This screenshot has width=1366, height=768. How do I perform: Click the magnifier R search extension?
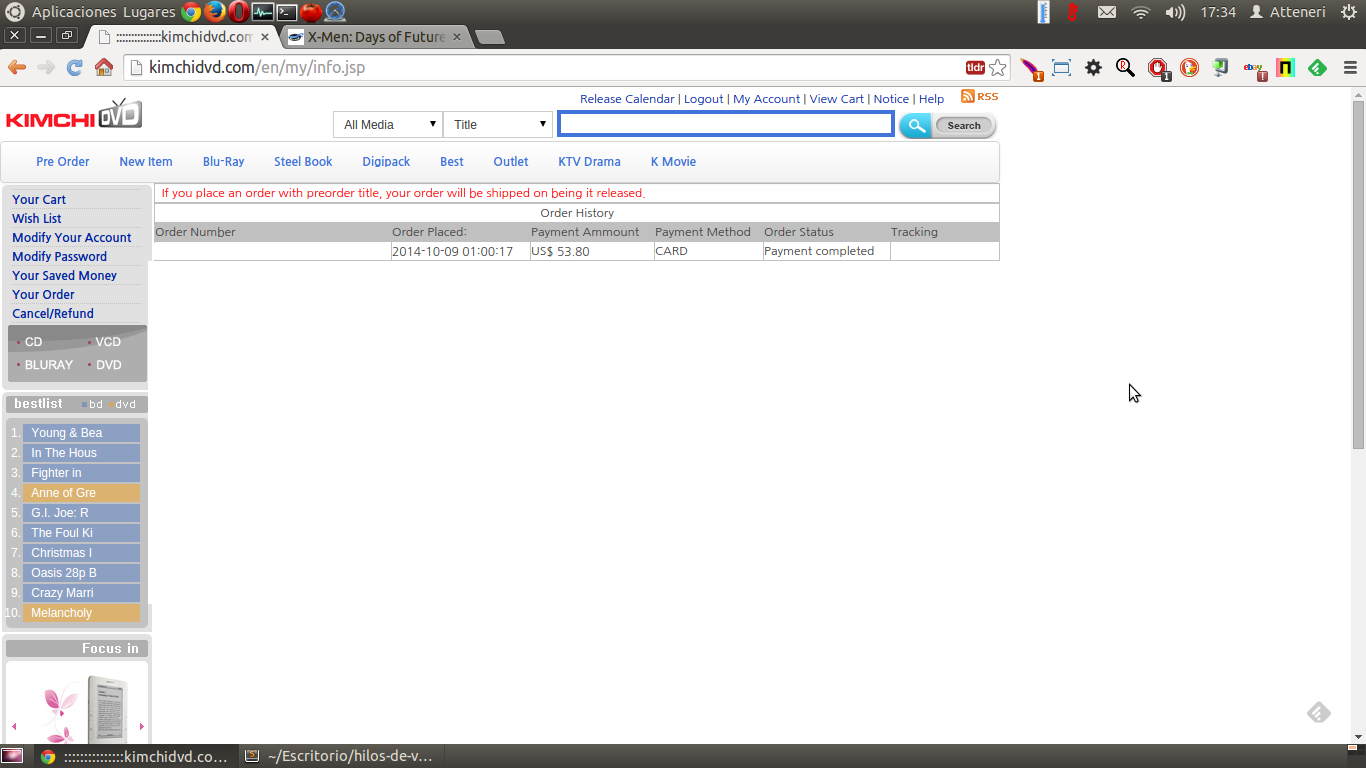(1125, 68)
